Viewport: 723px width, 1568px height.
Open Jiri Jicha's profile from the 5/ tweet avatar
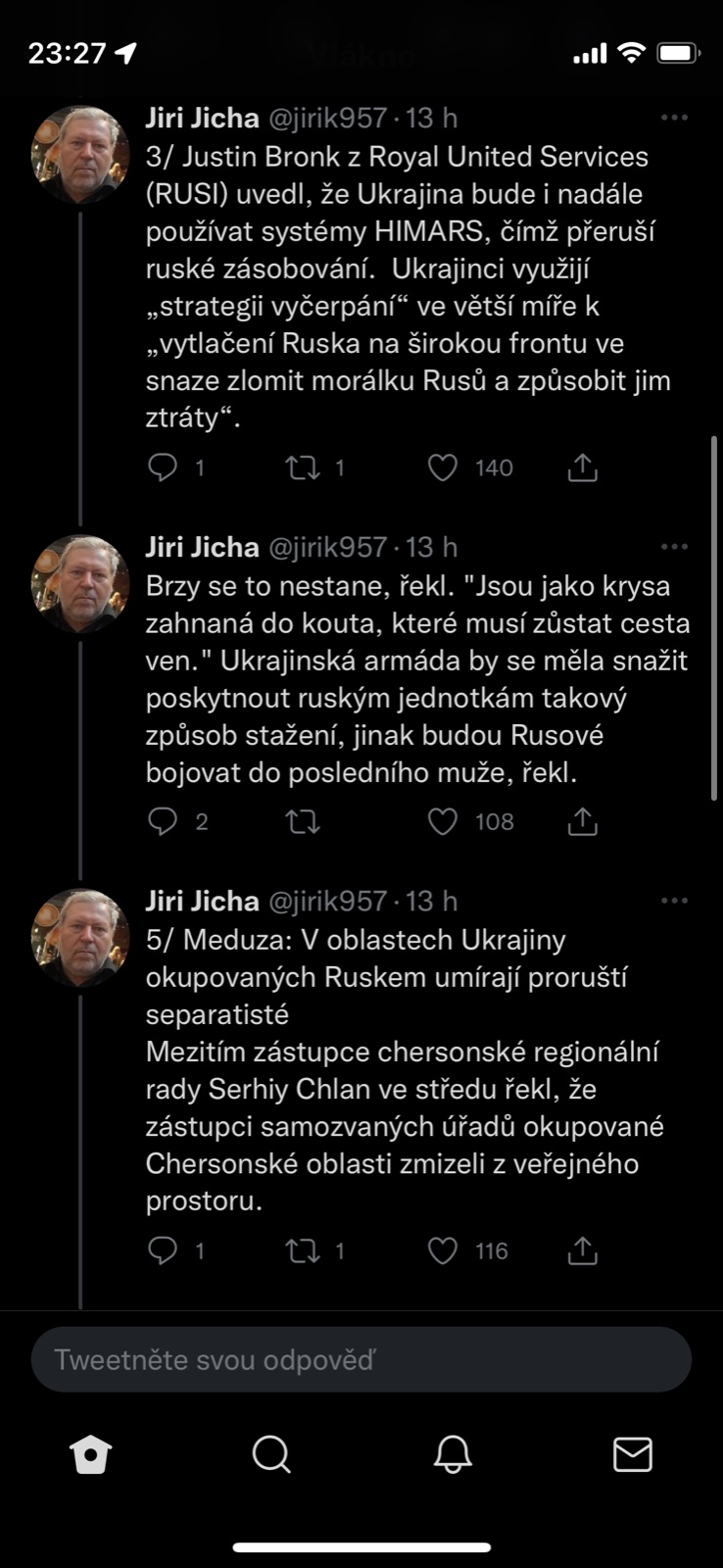point(80,937)
